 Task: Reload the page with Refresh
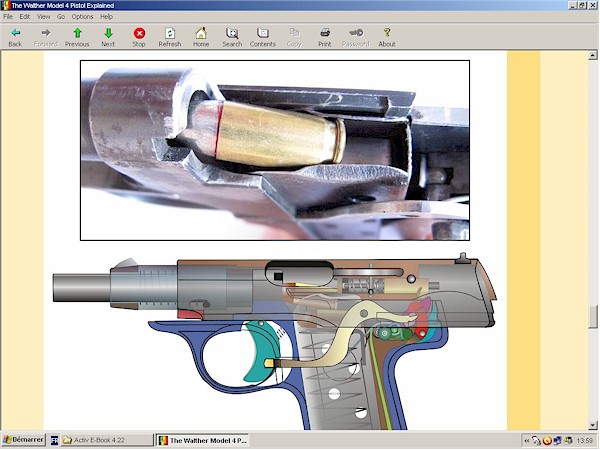(x=170, y=38)
